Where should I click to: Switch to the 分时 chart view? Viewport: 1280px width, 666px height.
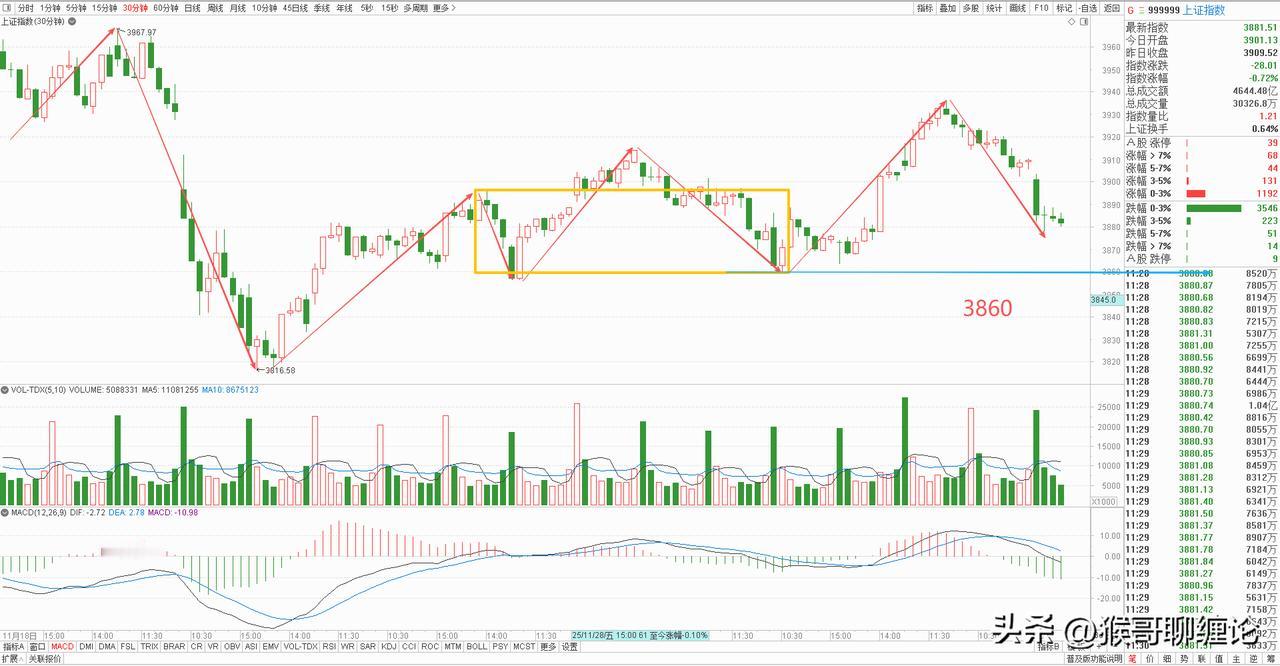[26, 8]
